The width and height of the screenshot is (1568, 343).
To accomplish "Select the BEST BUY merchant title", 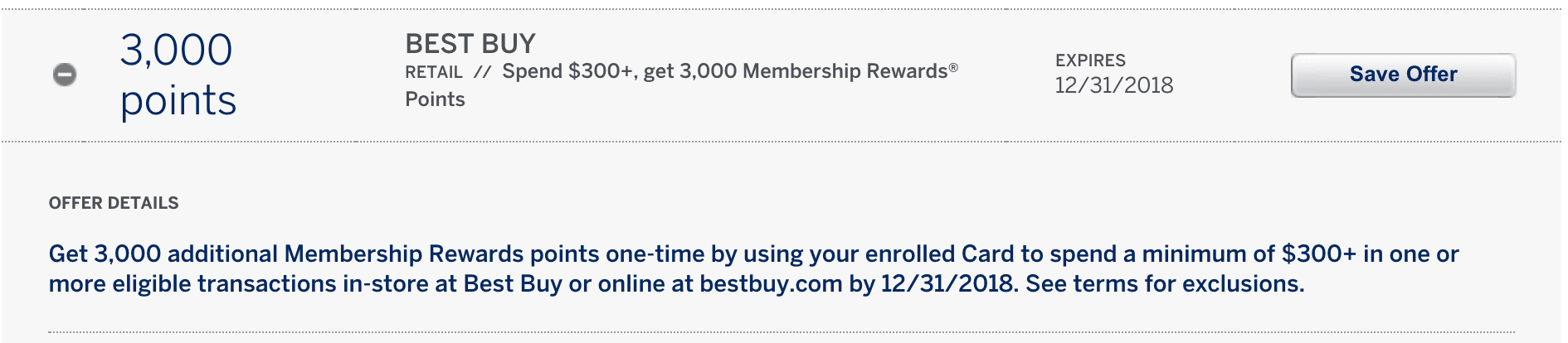I will tap(470, 43).
